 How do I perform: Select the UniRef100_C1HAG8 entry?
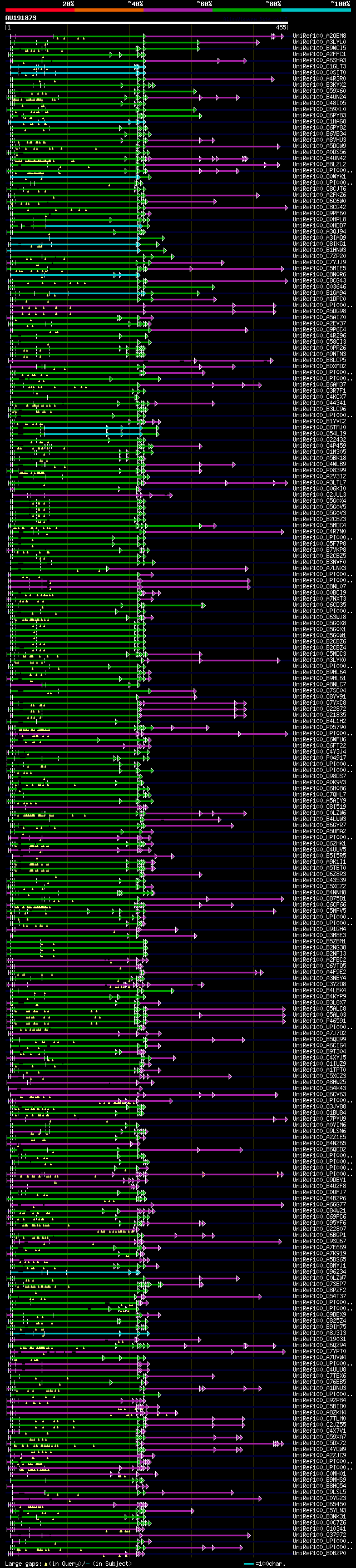319,121
